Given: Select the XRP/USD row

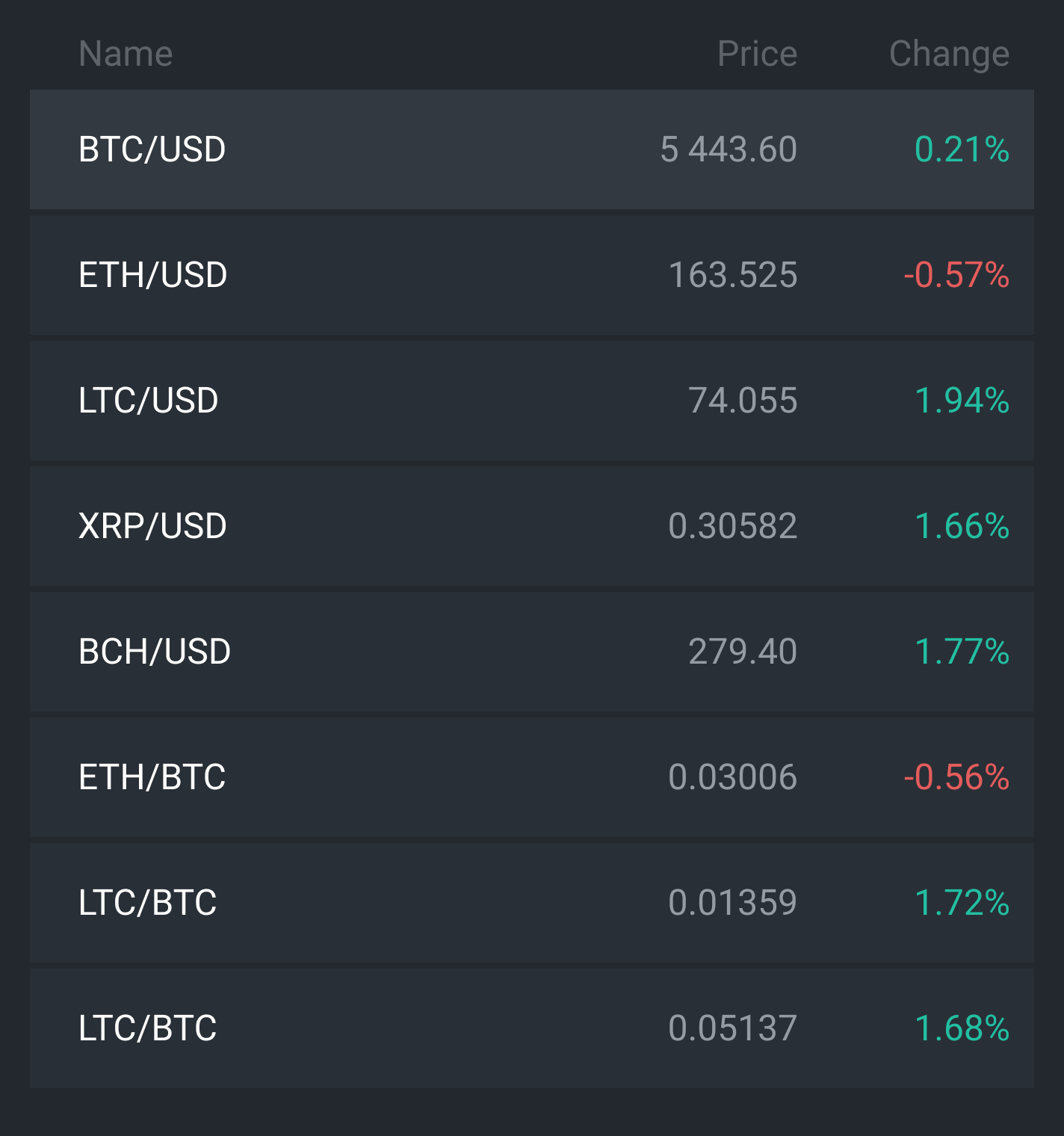Looking at the screenshot, I should [532, 526].
